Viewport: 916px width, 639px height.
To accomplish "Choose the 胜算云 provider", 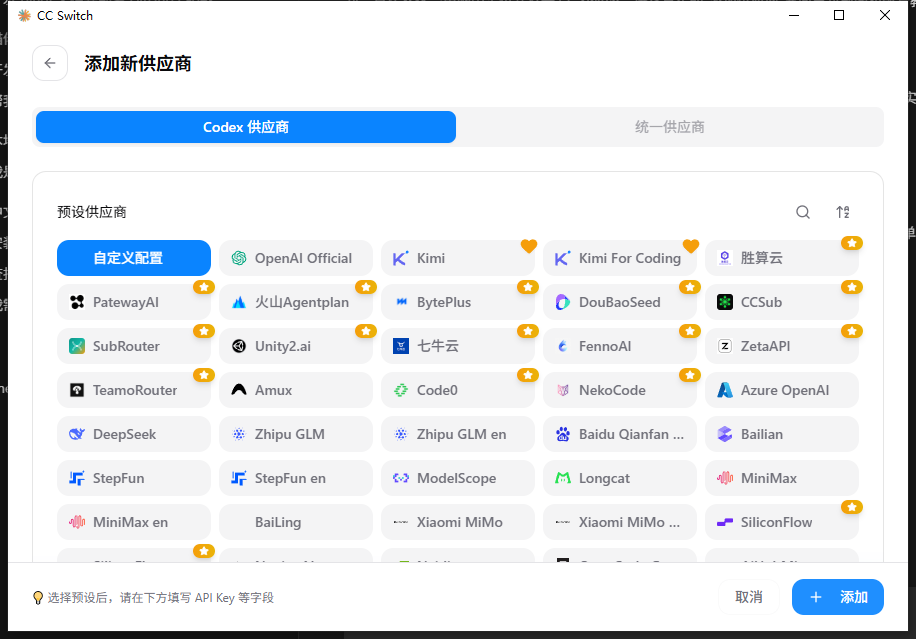I will click(x=782, y=258).
